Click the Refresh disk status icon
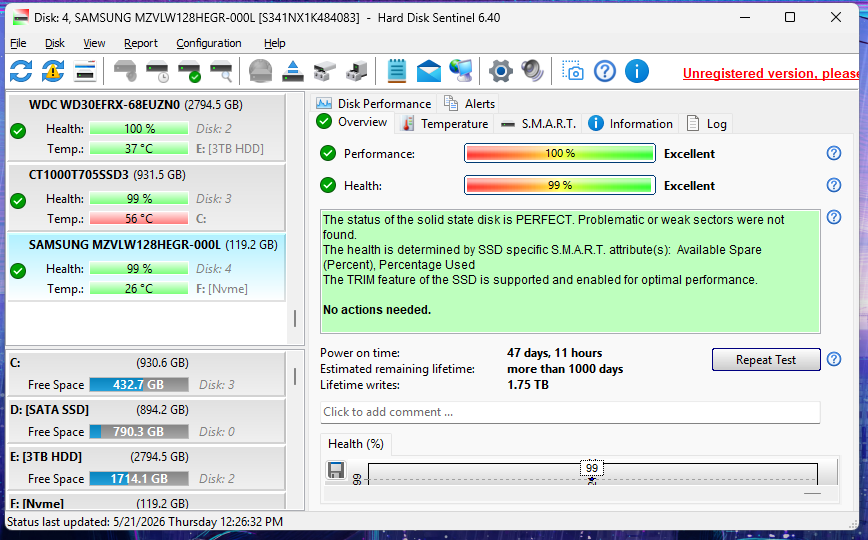The width and height of the screenshot is (868, 540). 21,71
